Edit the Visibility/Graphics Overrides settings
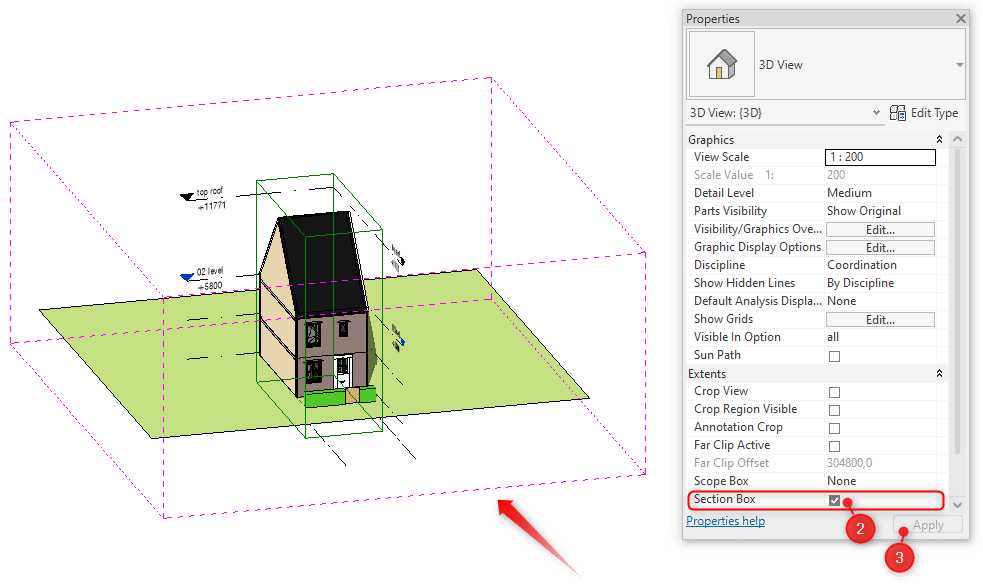Image resolution: width=983 pixels, height=584 pixels. point(879,228)
